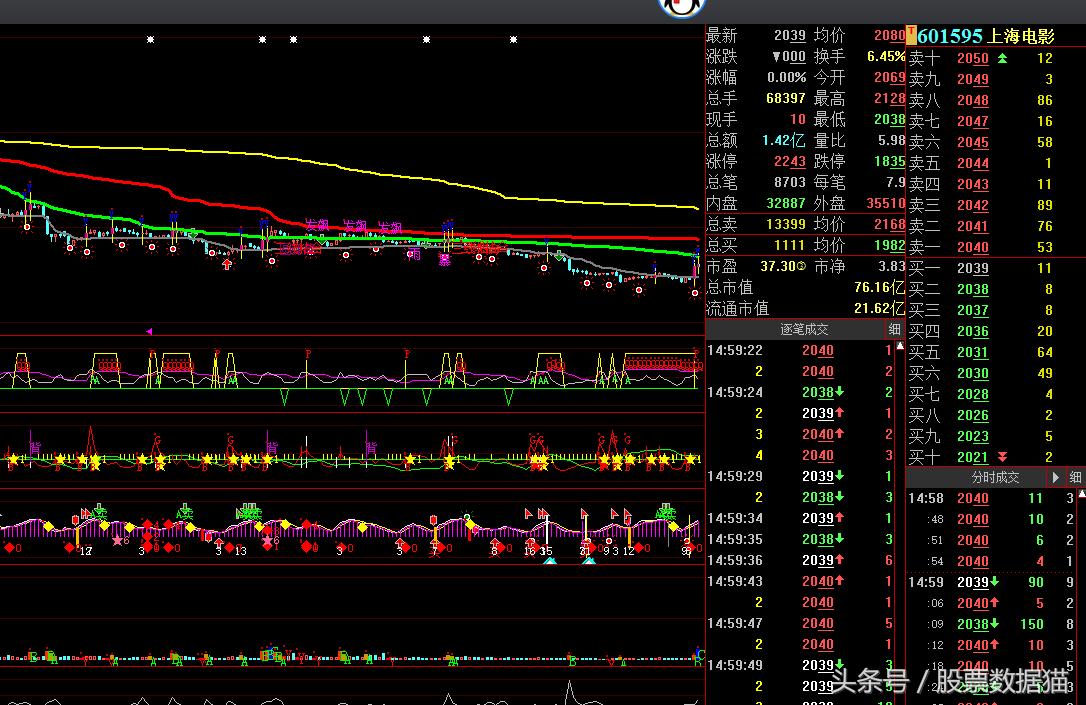The image size is (1086, 705).
Task: Expand the arrow next to 分时成交 header
Action: 1056,477
